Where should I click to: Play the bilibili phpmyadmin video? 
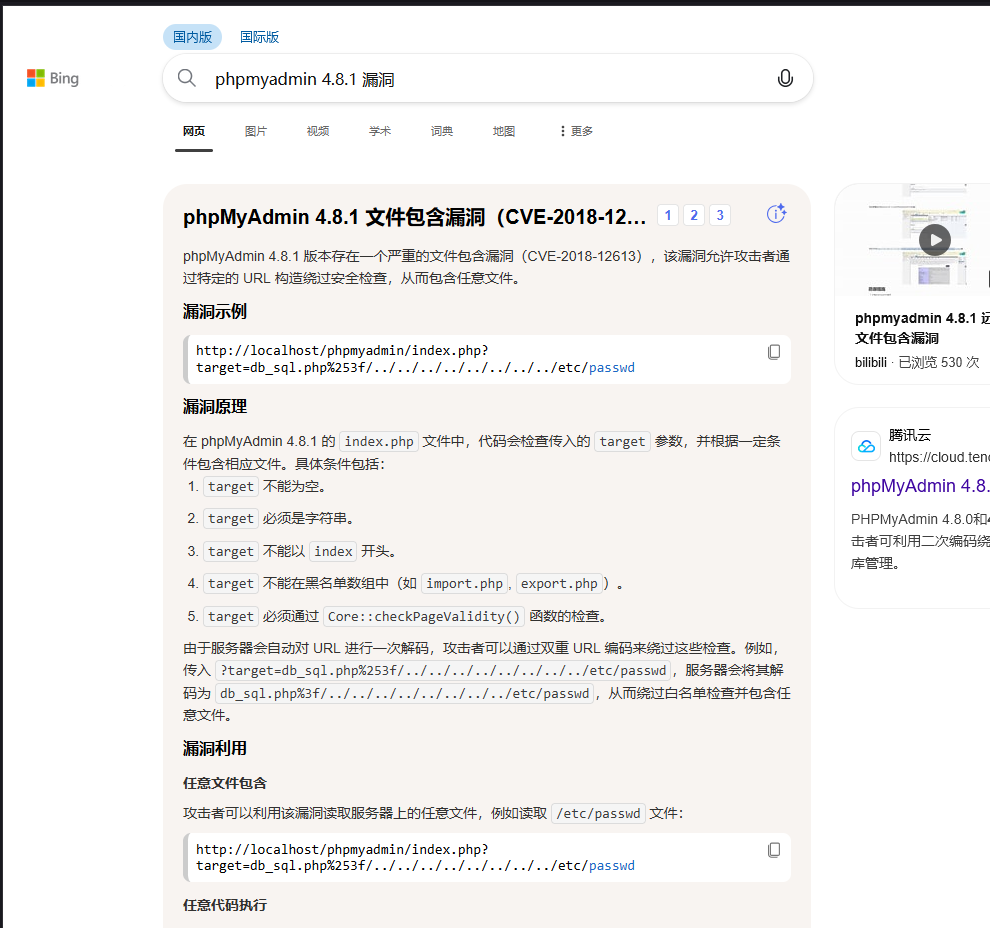point(934,240)
